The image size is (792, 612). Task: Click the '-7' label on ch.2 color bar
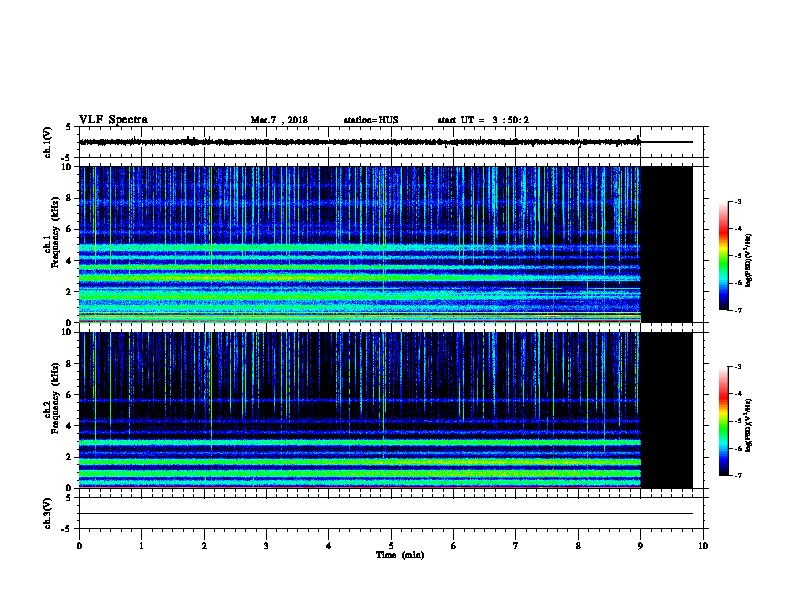[738, 476]
